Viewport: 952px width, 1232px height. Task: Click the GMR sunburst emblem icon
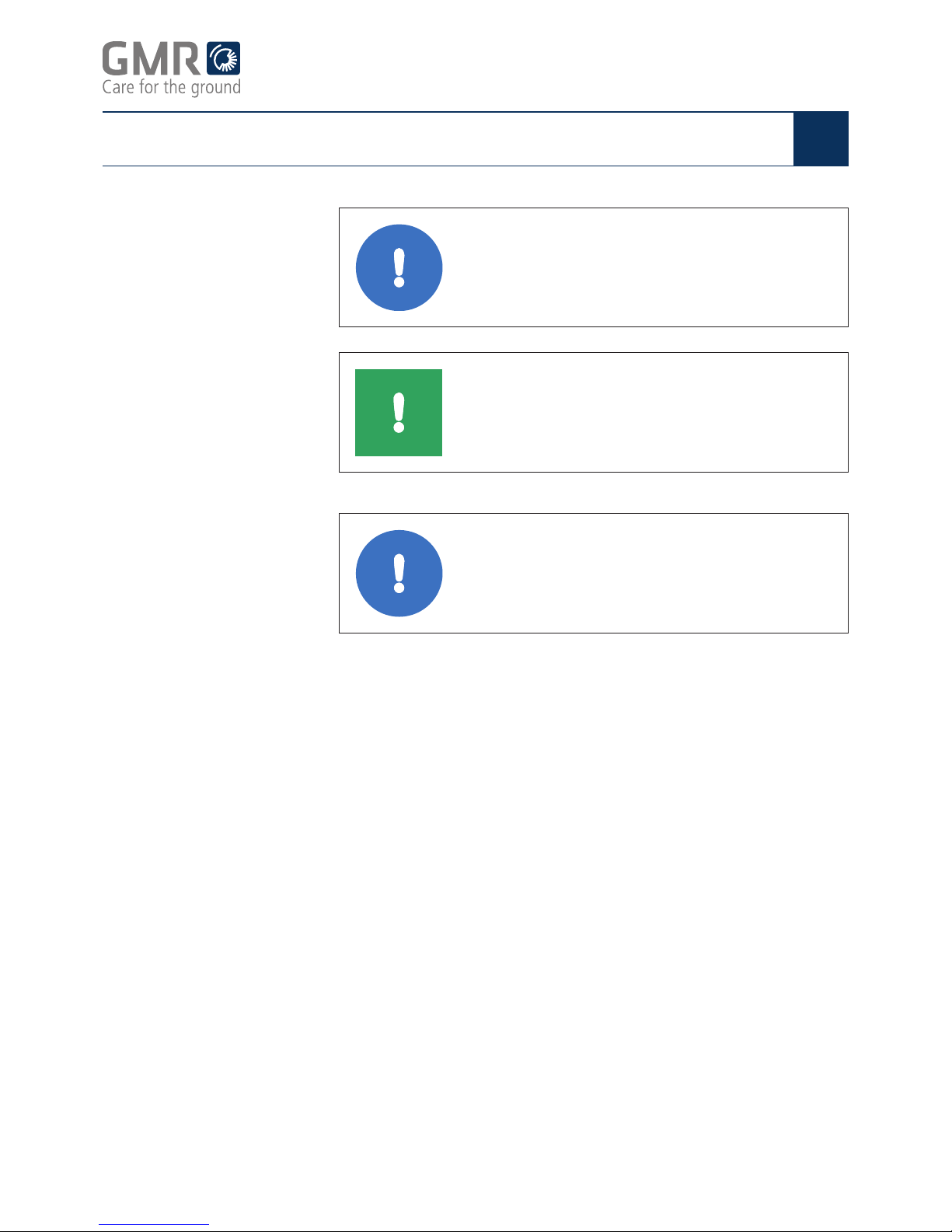[223, 58]
